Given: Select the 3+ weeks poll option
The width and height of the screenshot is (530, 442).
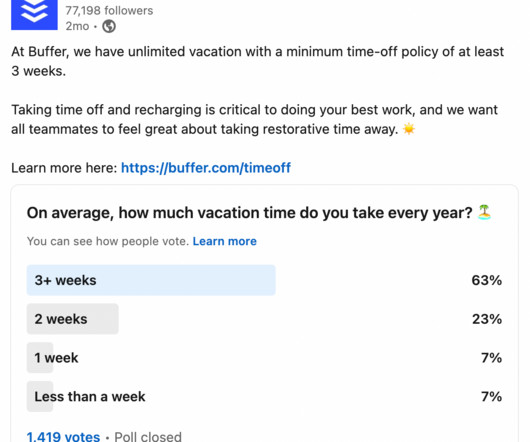Looking at the screenshot, I should [264, 280].
